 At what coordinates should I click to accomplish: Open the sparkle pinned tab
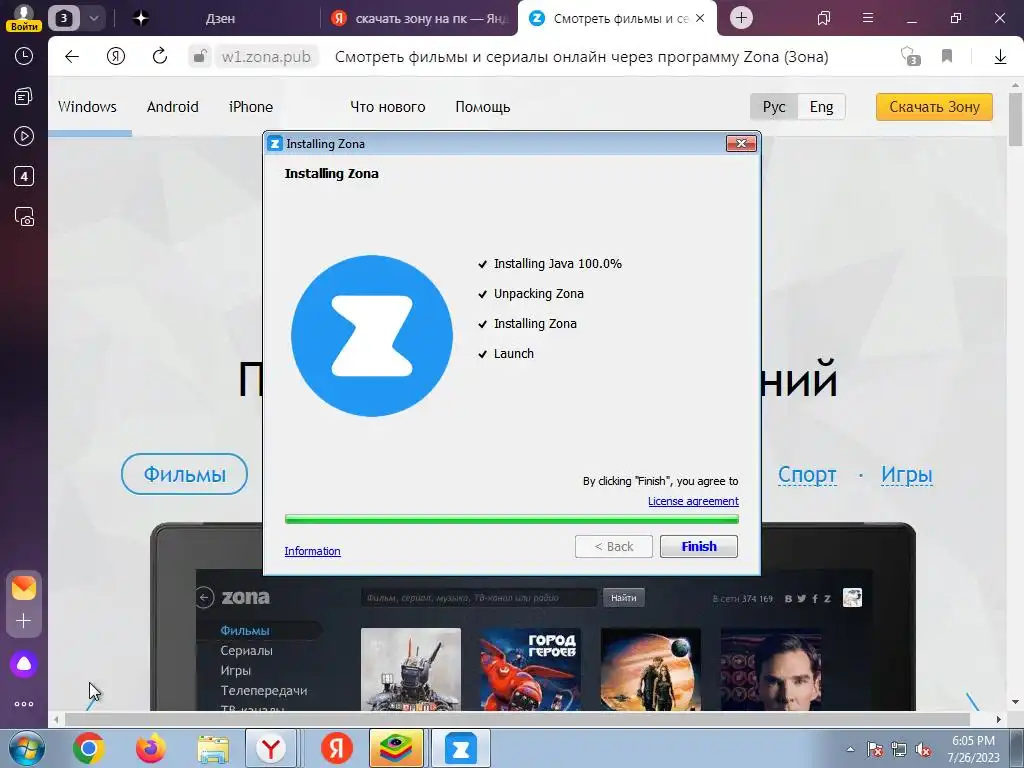(140, 18)
